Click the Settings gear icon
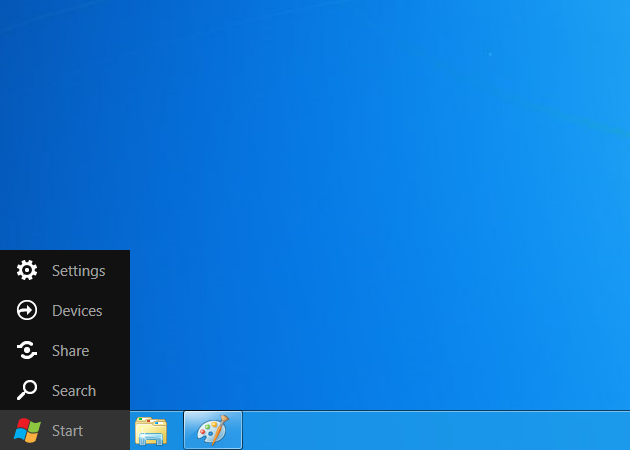 click(27, 270)
